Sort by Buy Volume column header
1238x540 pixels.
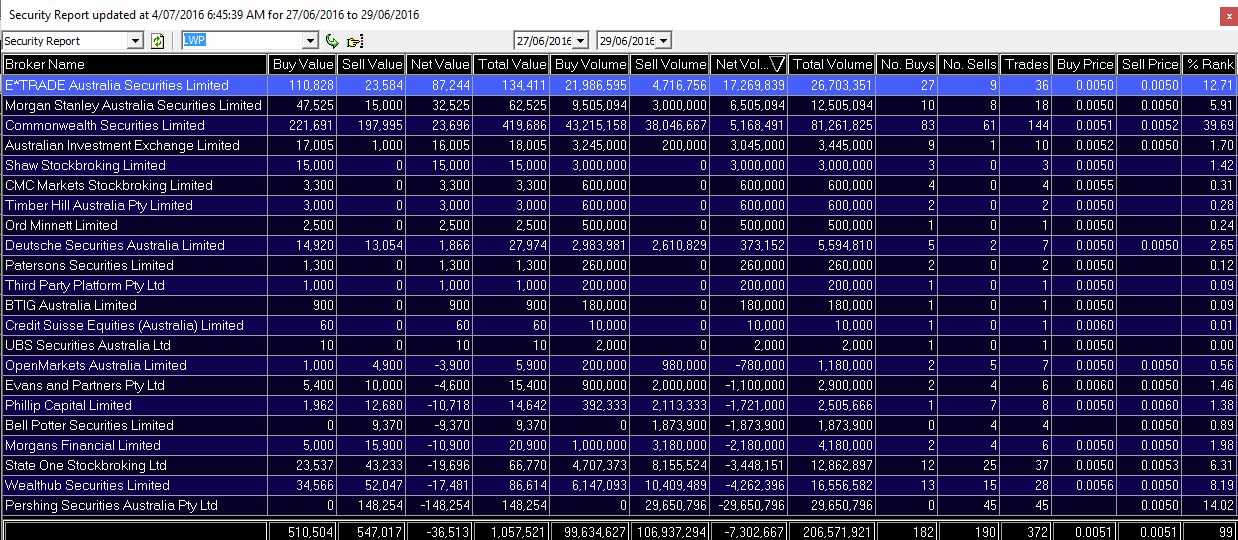point(591,64)
